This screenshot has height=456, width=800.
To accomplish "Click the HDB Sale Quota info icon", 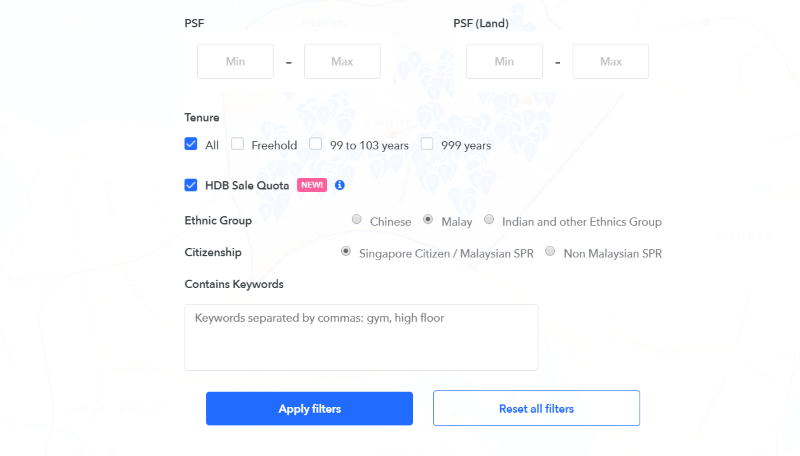I will [x=340, y=185].
